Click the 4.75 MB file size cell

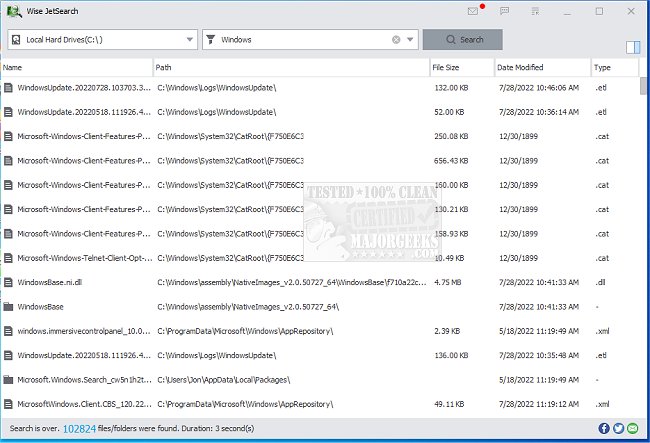[x=448, y=283]
